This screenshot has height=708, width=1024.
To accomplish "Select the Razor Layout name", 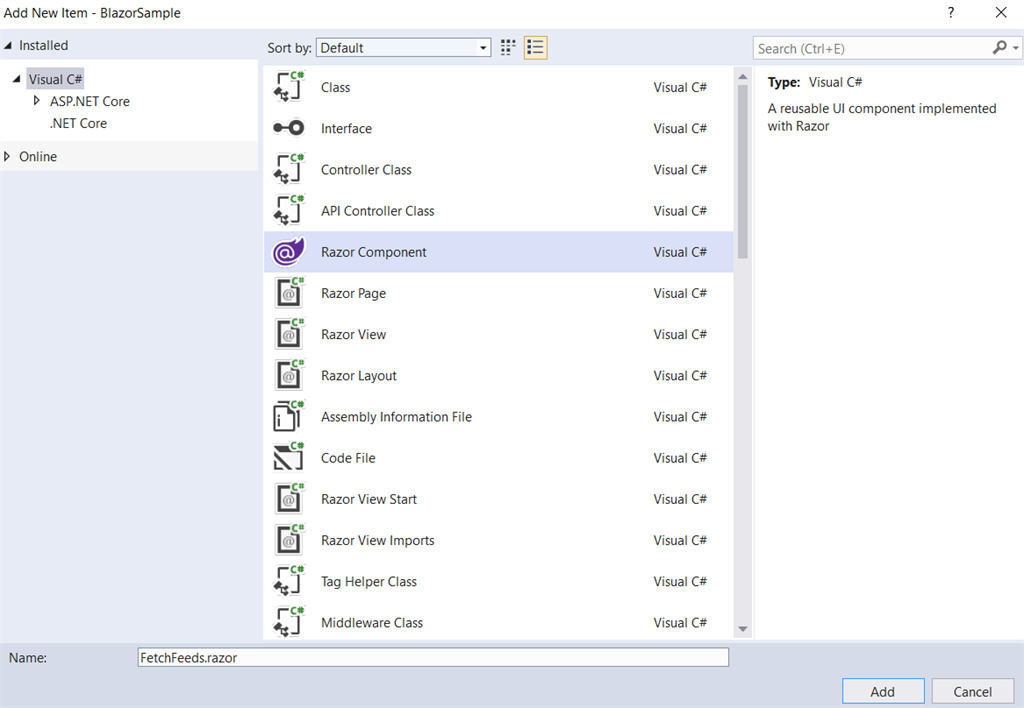I will (x=359, y=376).
